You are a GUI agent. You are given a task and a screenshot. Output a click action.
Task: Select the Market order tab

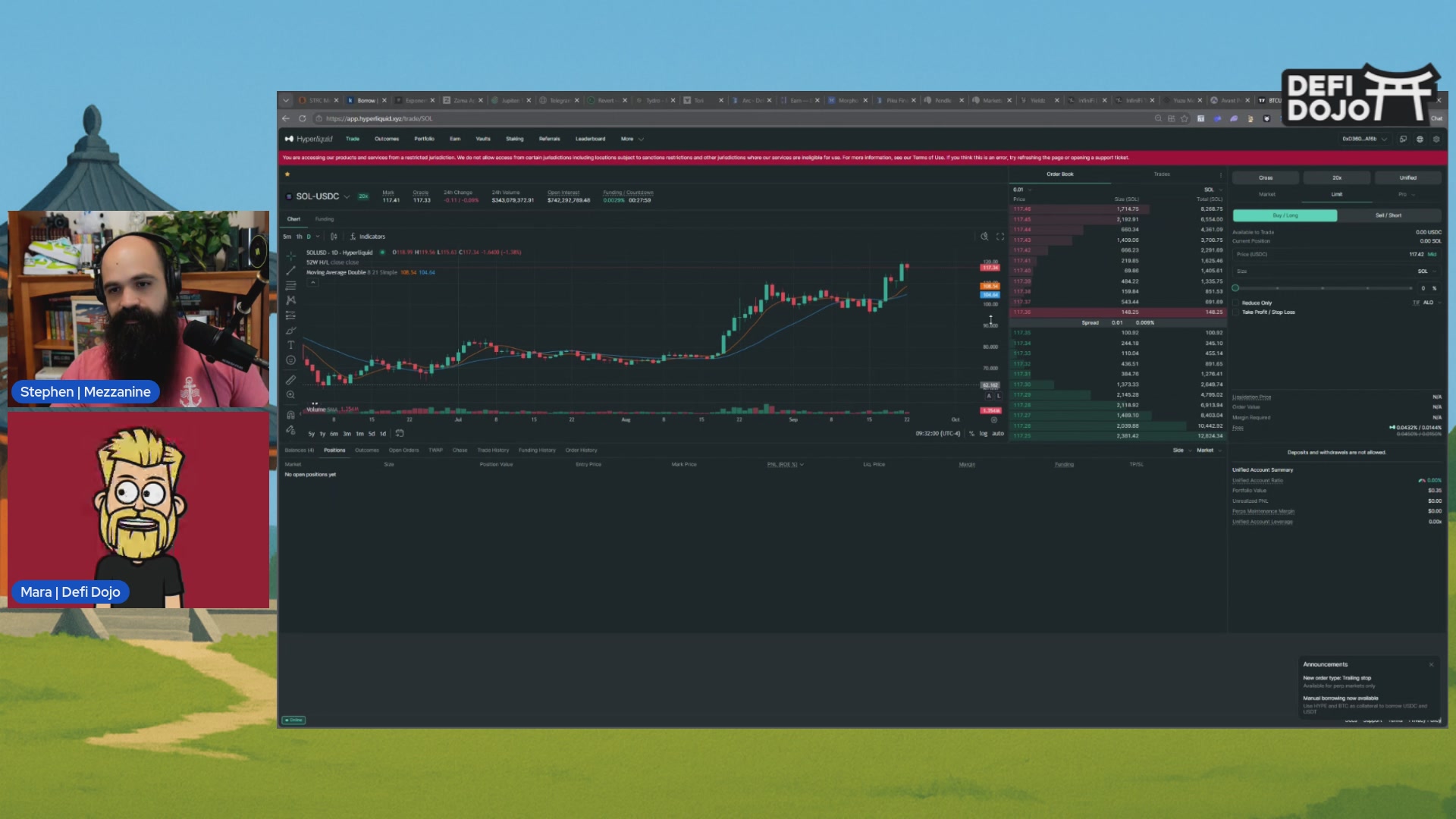pos(1267,194)
